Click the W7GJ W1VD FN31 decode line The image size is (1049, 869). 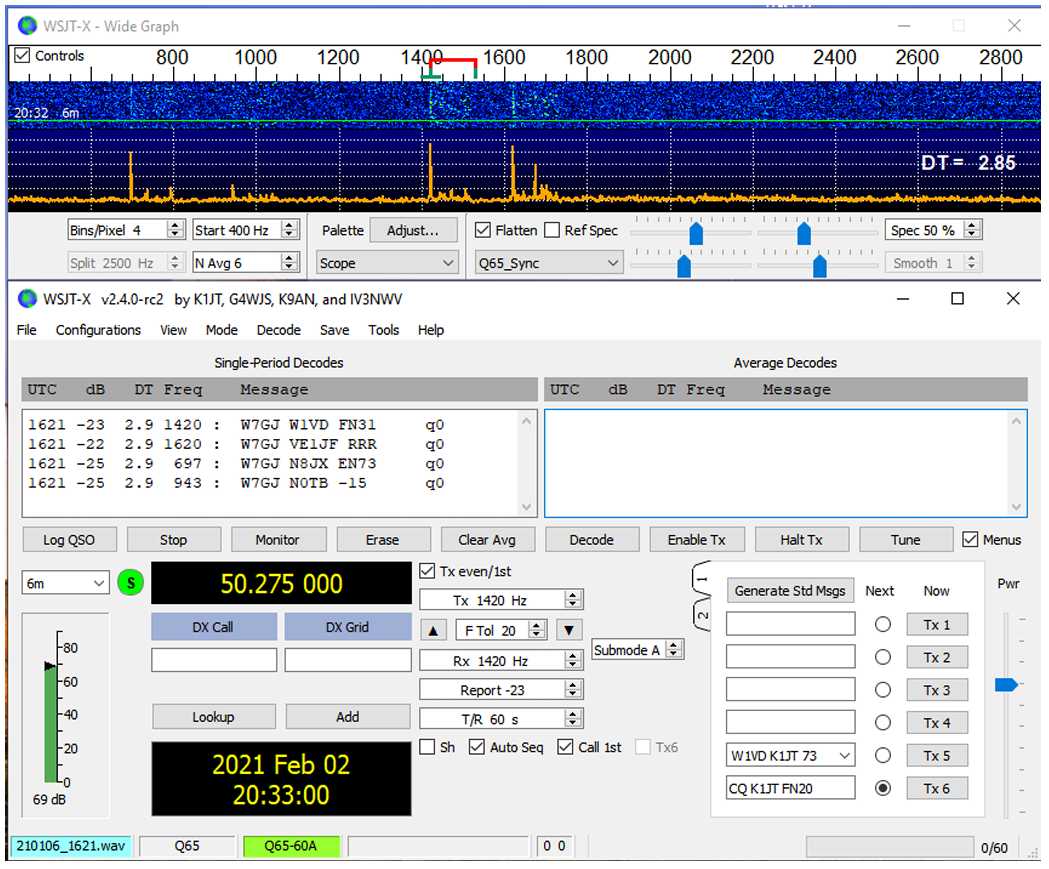click(235, 424)
